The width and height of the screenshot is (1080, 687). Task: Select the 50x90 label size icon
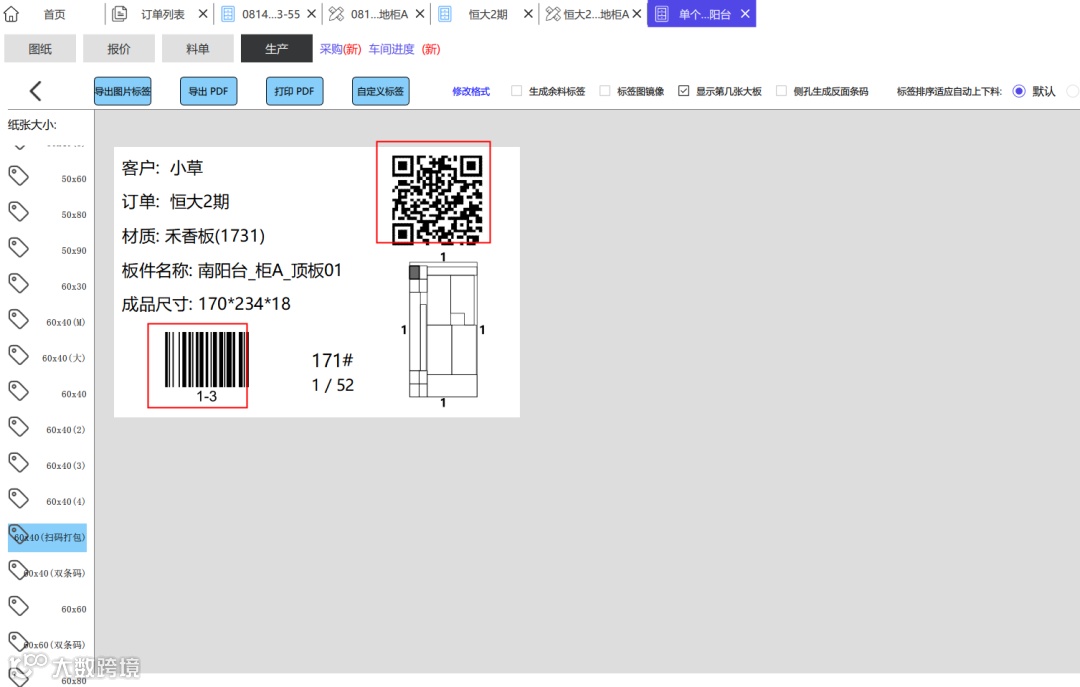[19, 247]
